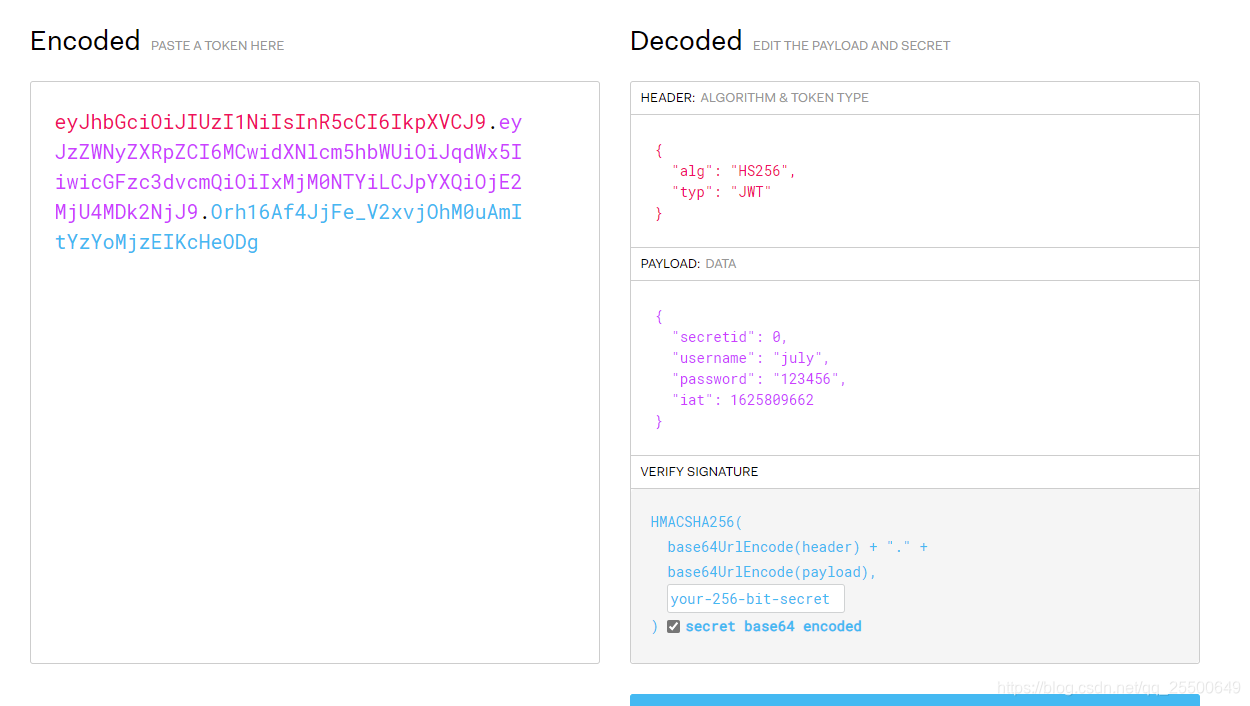
Task: Click the VERIFY SIGNATURE section bar
Action: pyautogui.click(x=914, y=471)
